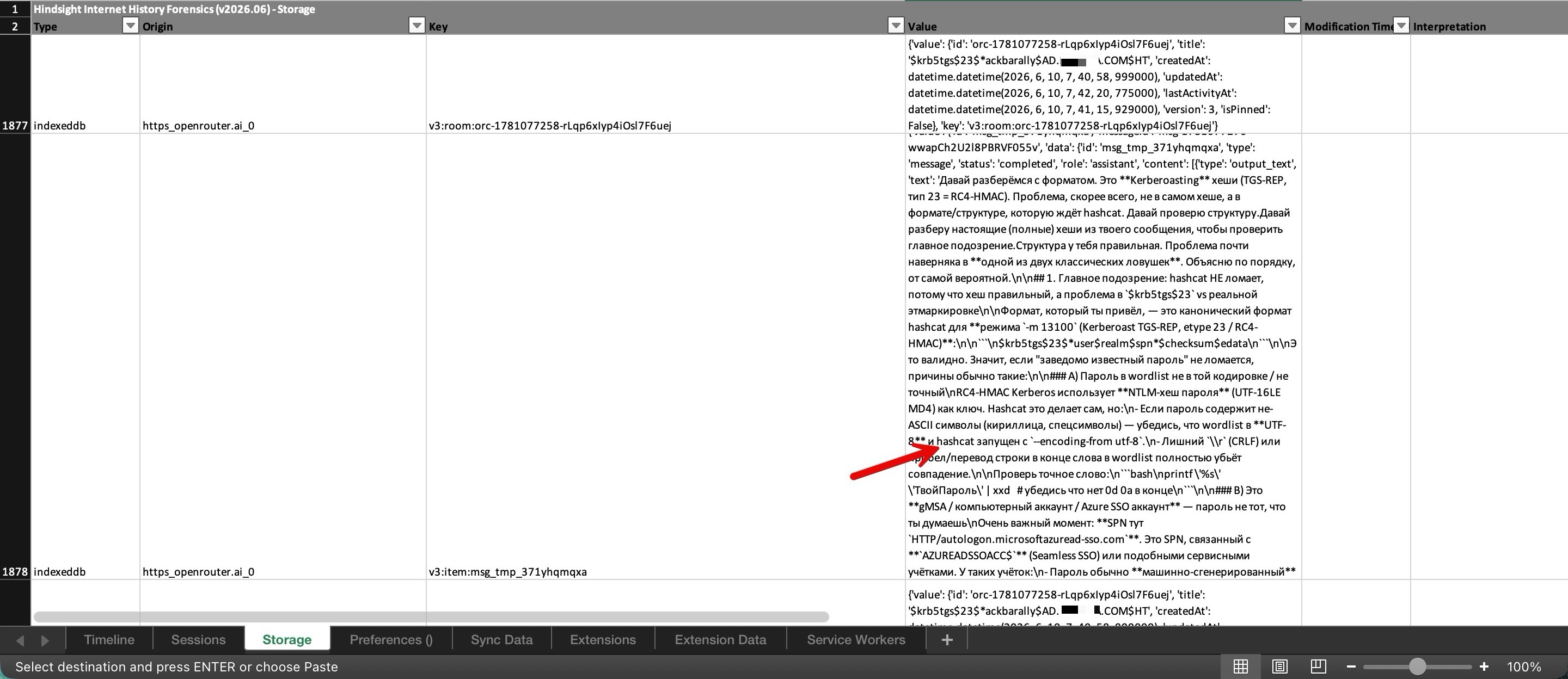Select indexeddb type cell in row 1878

pos(85,356)
